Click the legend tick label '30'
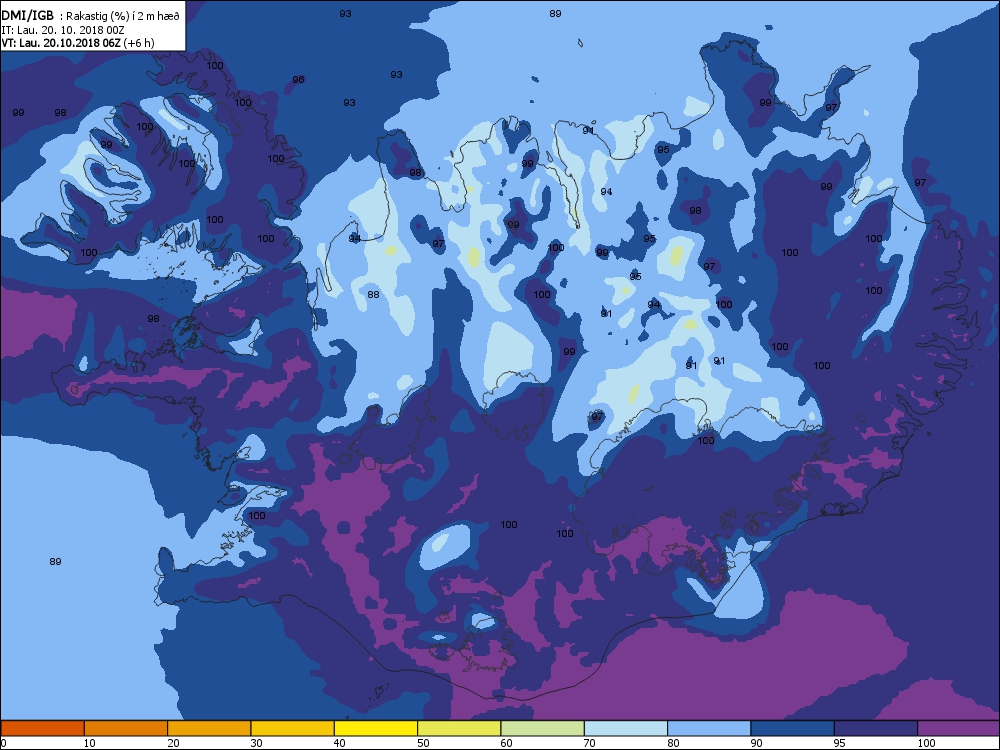Image resolution: width=1000 pixels, height=750 pixels. [256, 743]
